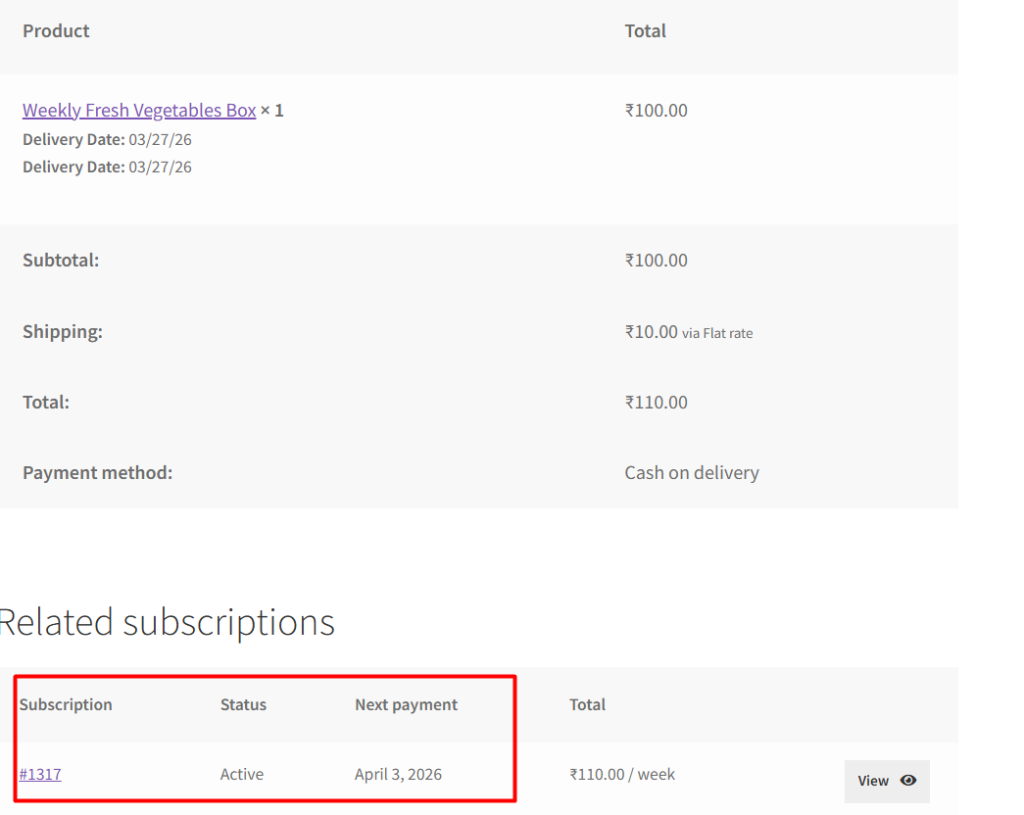Click the Payment method label
The height and width of the screenshot is (815, 1024).
coord(97,472)
